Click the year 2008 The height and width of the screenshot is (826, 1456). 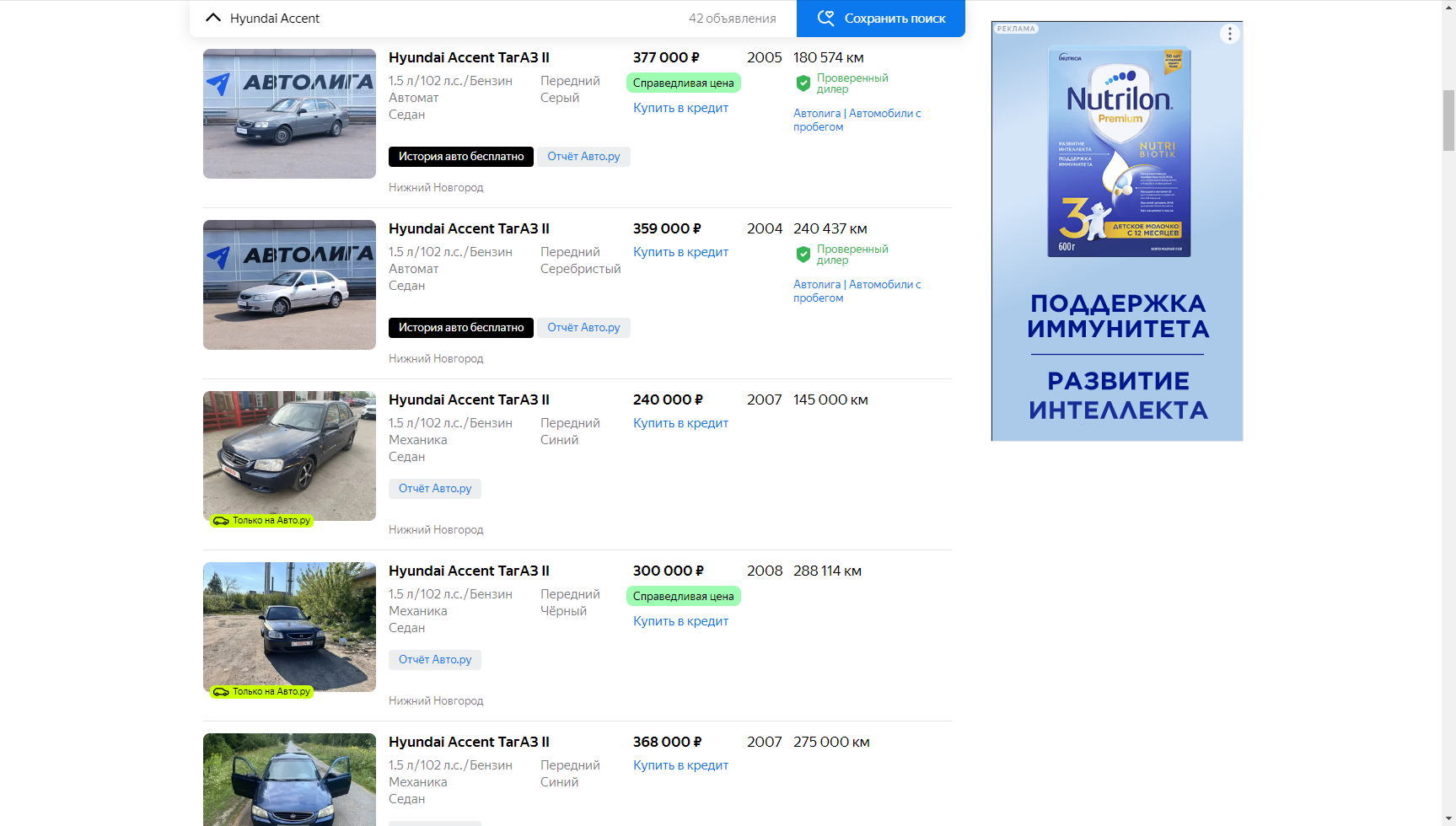tap(765, 571)
